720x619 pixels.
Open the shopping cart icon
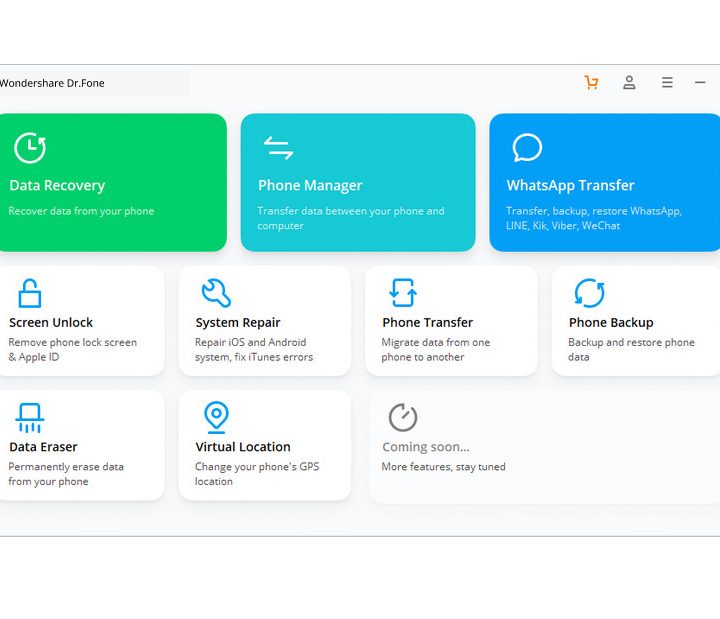[591, 83]
